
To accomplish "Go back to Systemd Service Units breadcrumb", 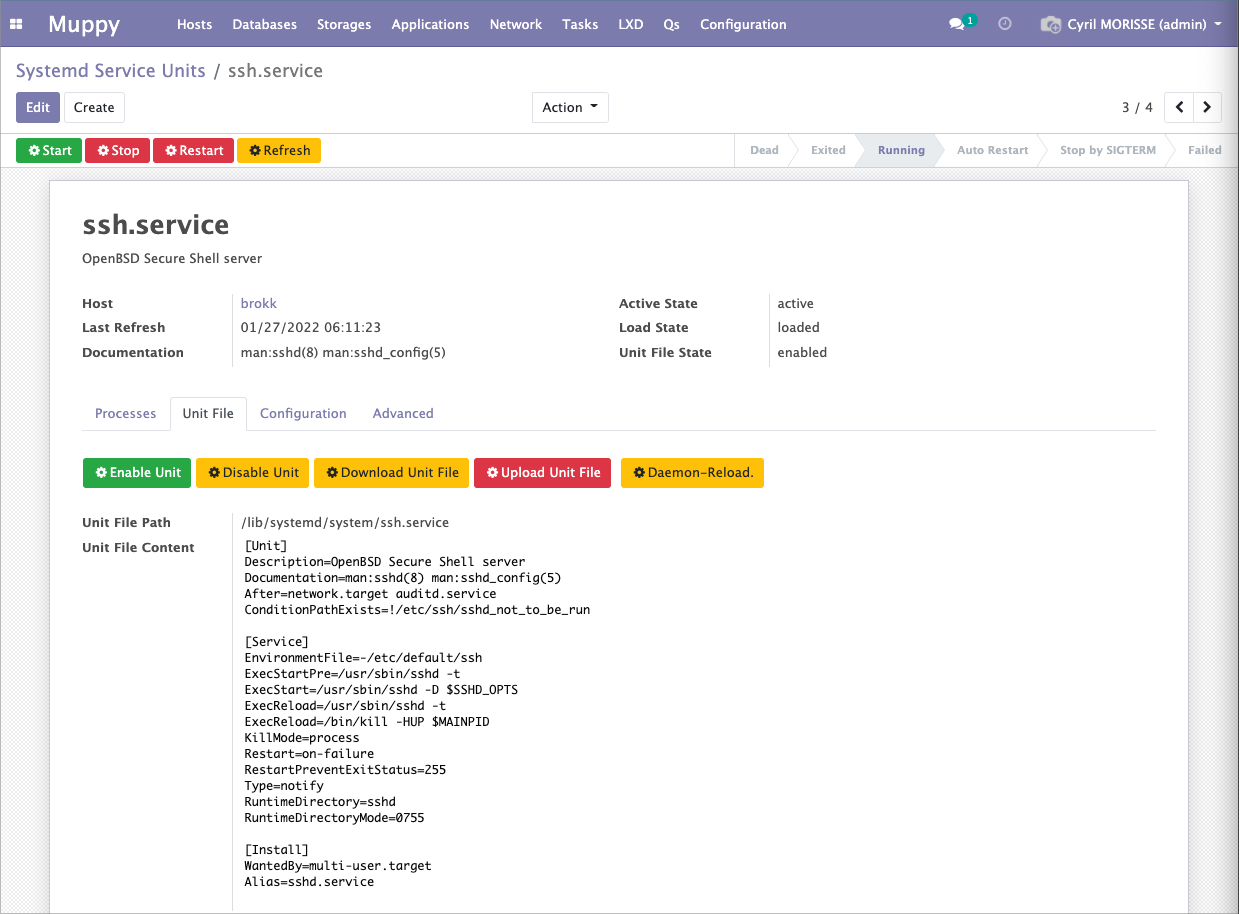I will tap(111, 71).
